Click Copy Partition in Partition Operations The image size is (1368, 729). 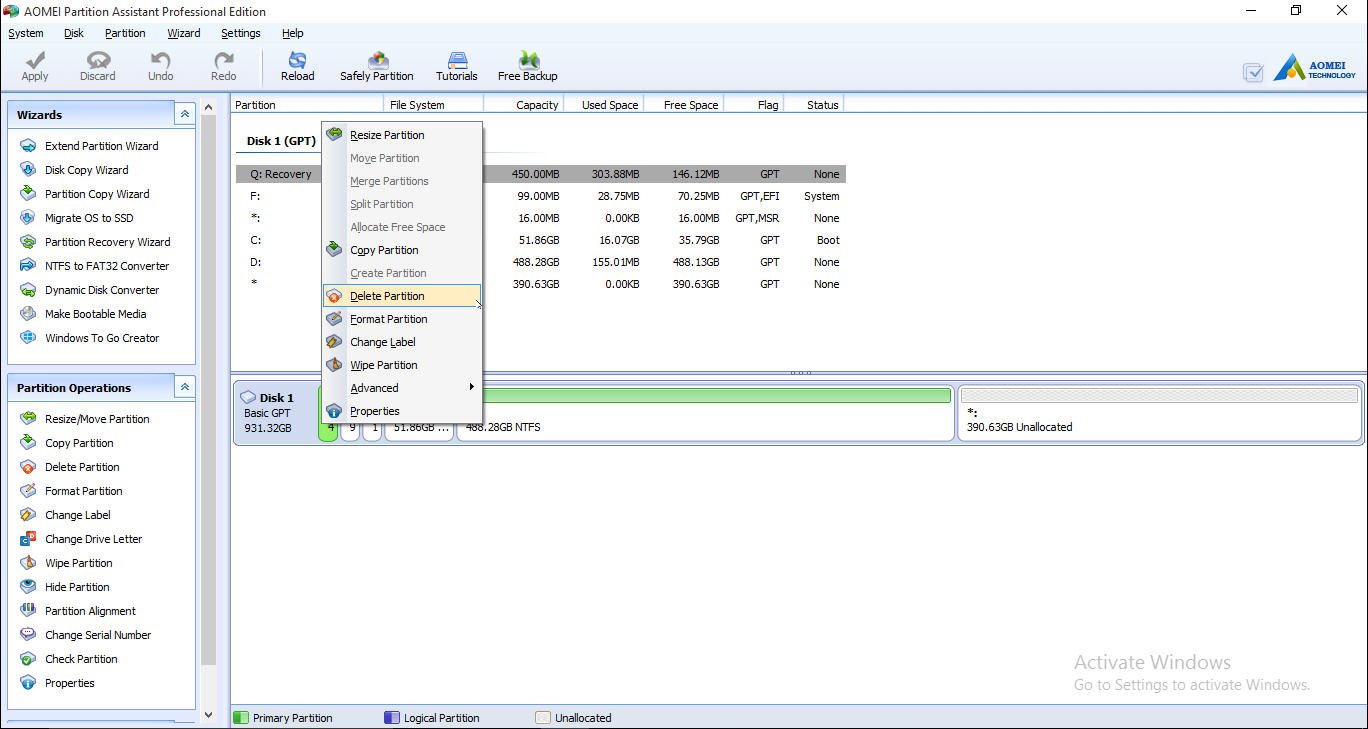click(67, 443)
